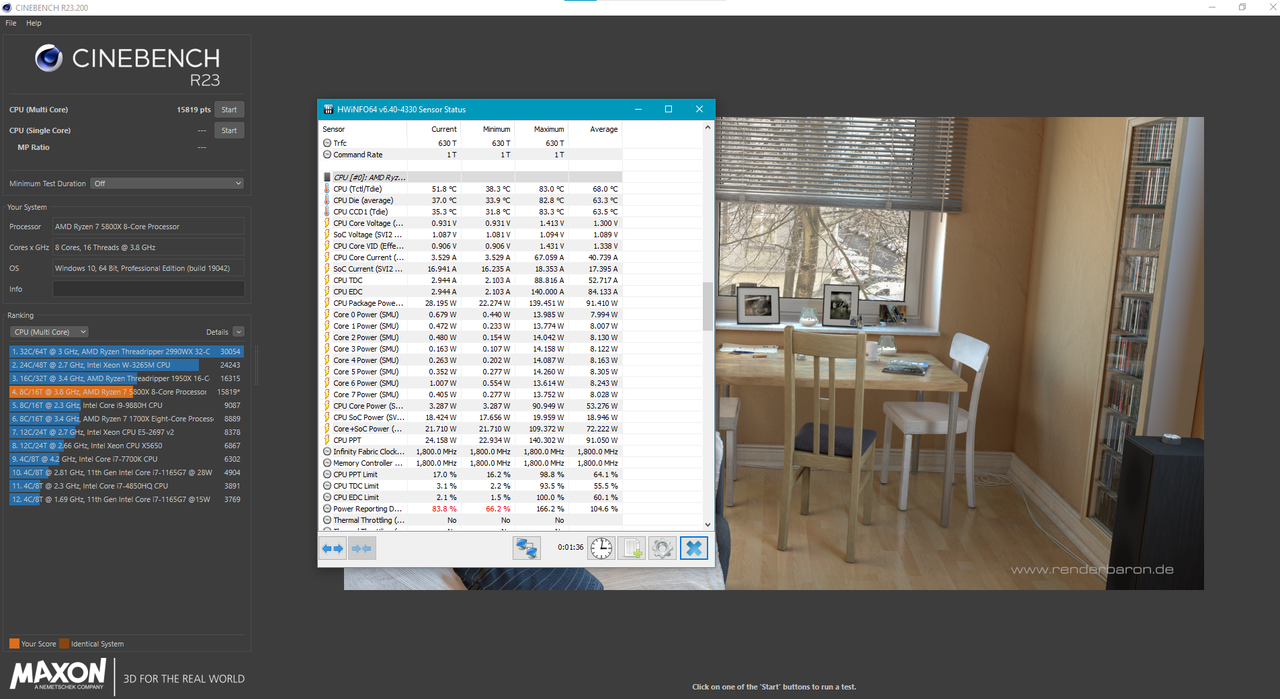Start the CPU Multi Core test

(x=229, y=110)
